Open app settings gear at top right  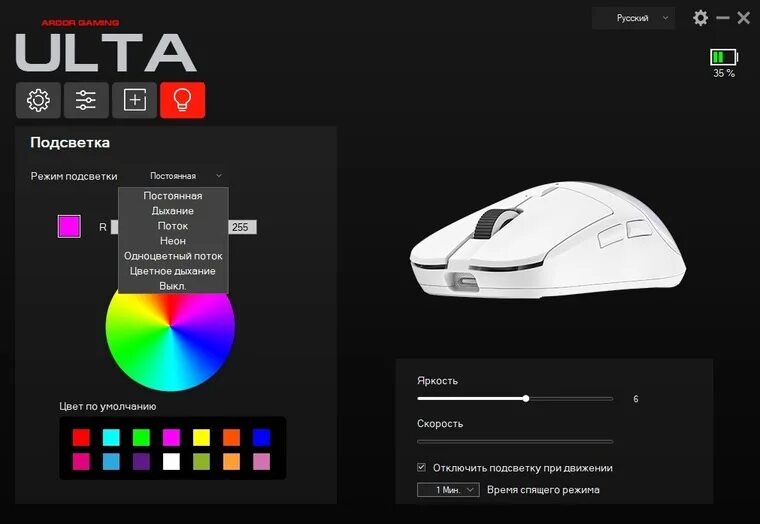700,18
